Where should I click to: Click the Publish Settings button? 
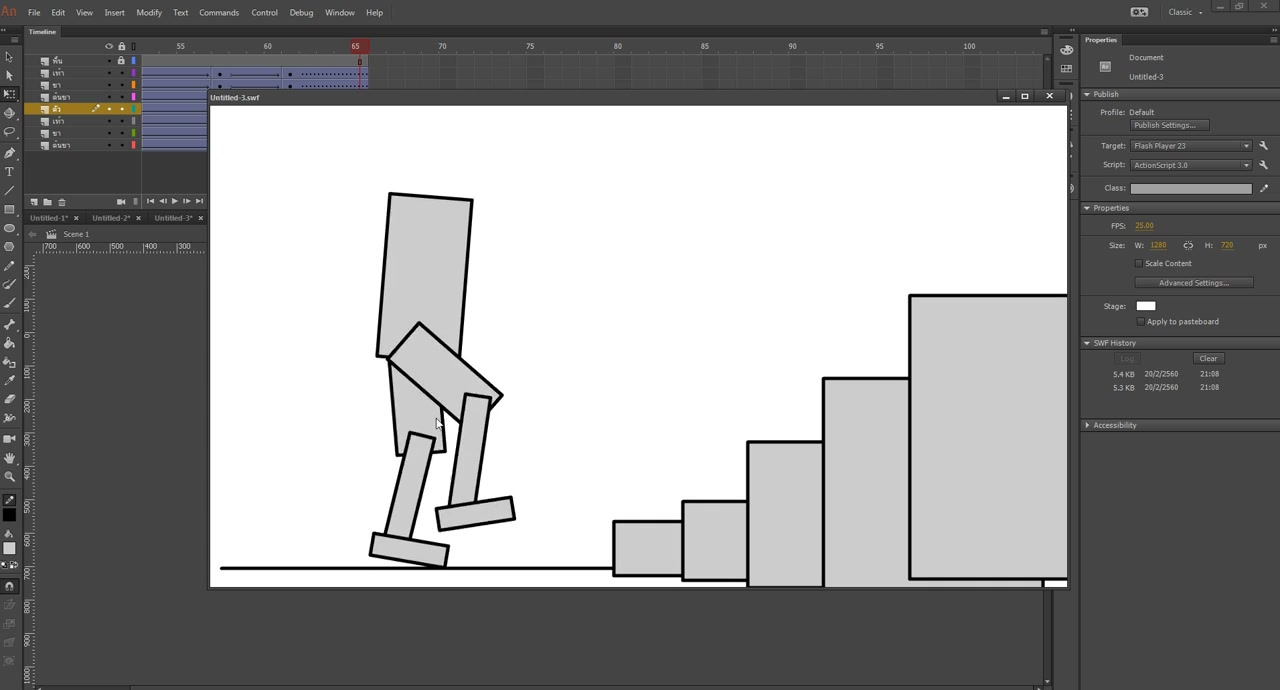[1170, 125]
